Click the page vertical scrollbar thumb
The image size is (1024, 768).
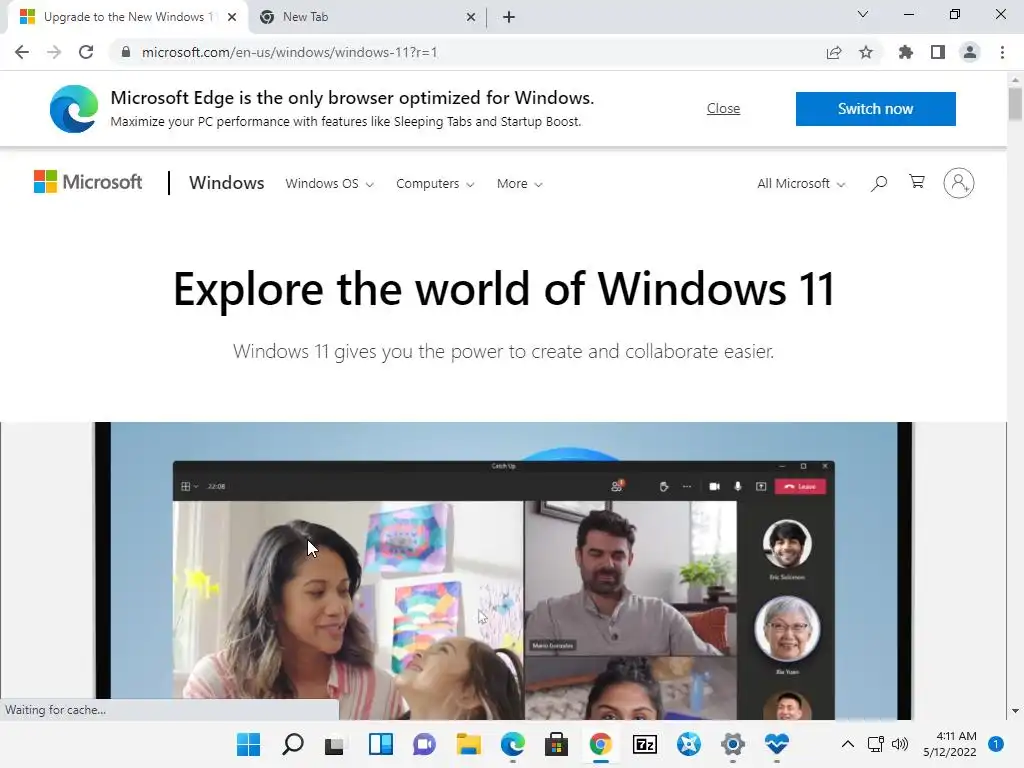point(1015,104)
